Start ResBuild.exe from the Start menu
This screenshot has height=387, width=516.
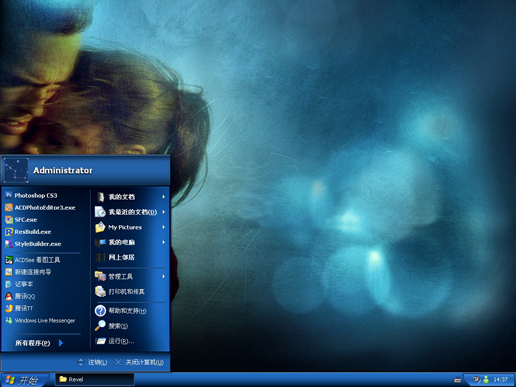coord(28,232)
